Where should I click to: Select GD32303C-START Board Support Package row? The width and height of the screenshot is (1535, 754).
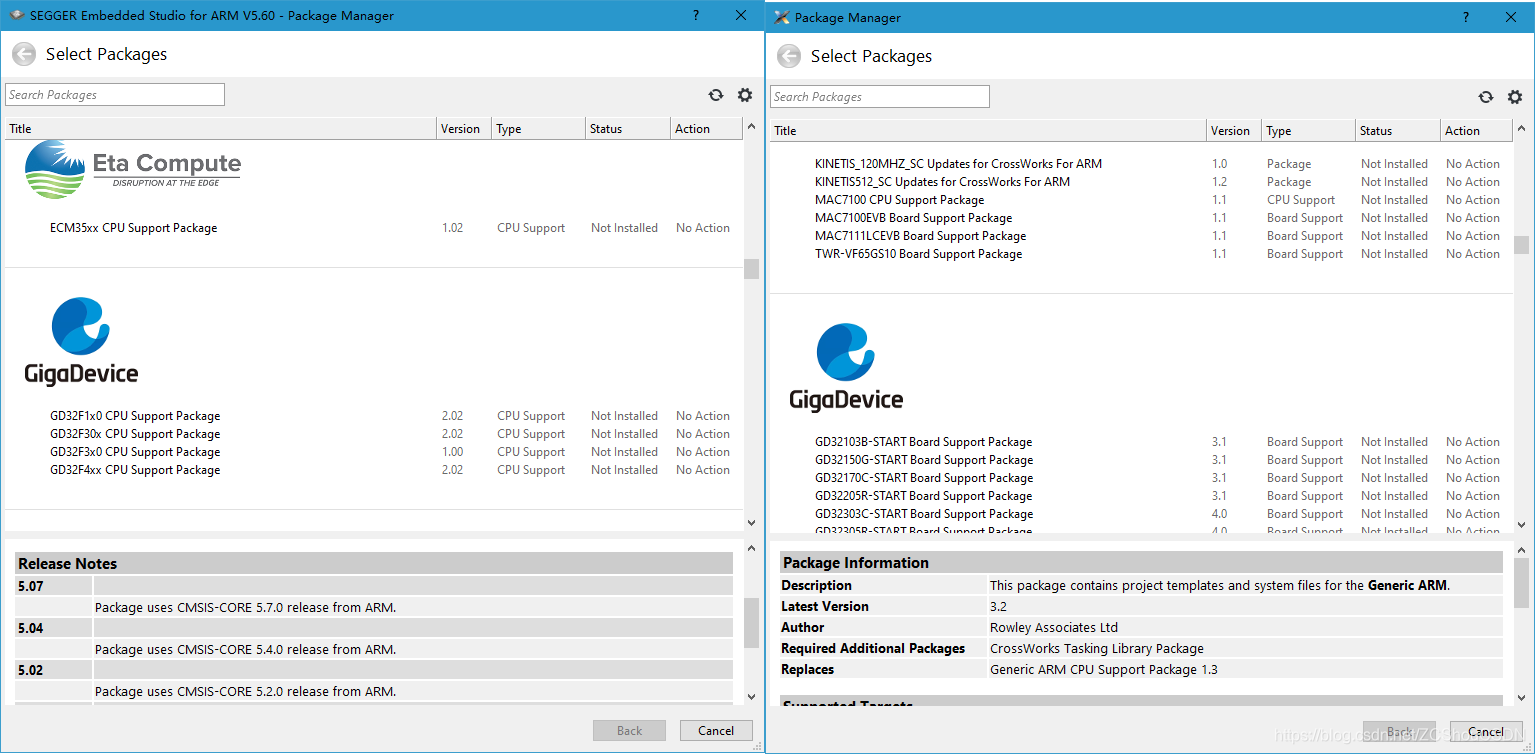(1141, 514)
